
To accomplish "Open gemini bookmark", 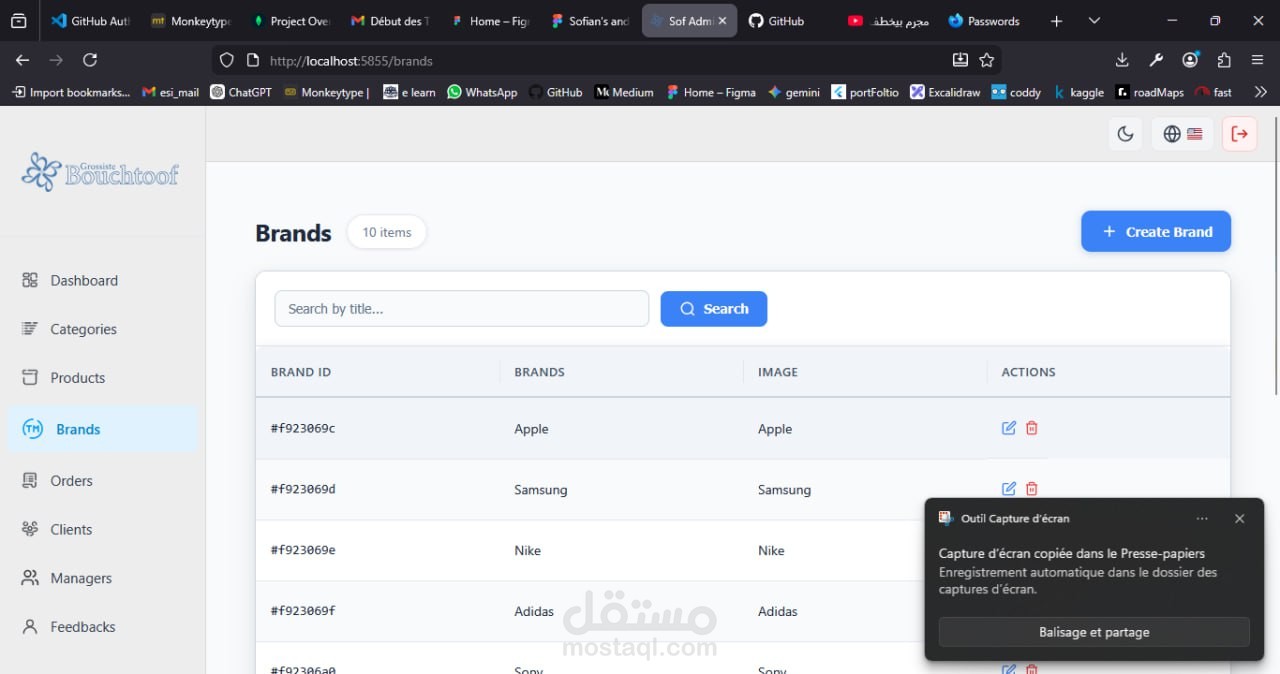I will [x=793, y=92].
